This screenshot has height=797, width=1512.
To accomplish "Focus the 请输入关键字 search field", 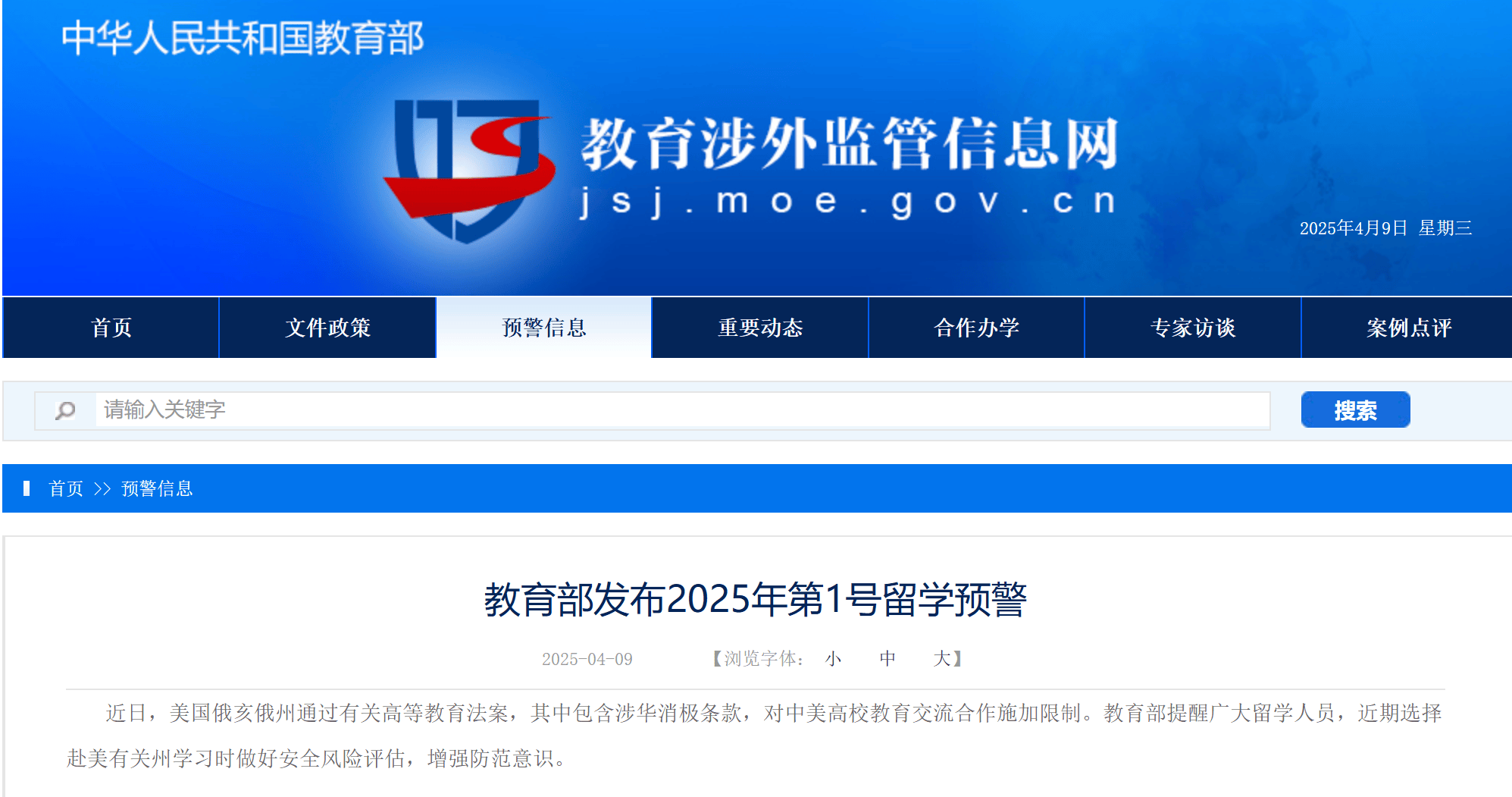I will (682, 410).
